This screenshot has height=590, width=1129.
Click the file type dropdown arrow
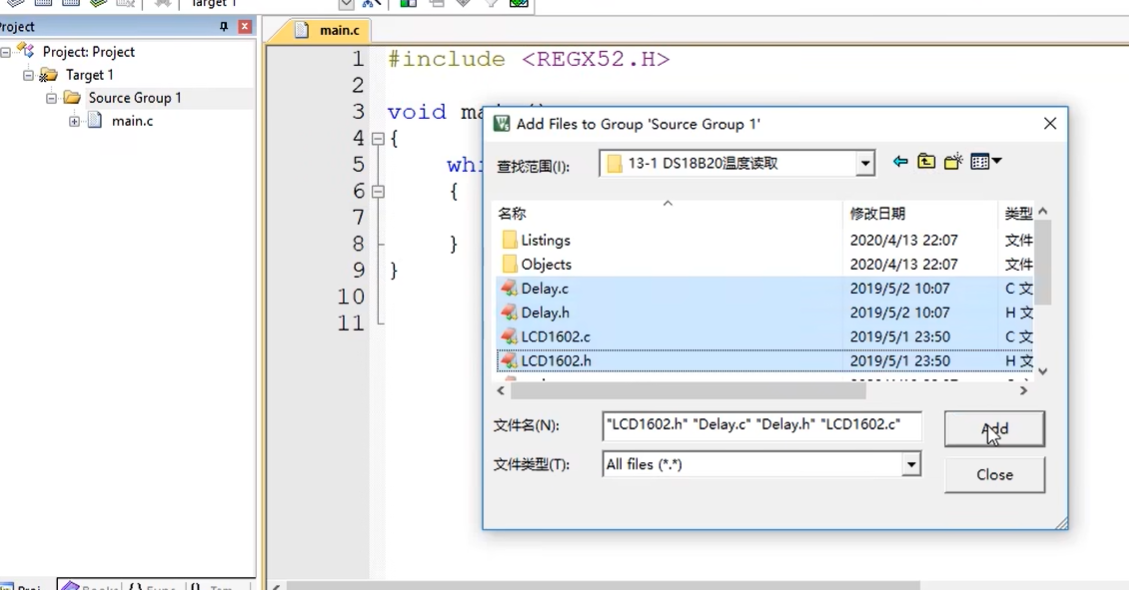pyautogui.click(x=911, y=464)
